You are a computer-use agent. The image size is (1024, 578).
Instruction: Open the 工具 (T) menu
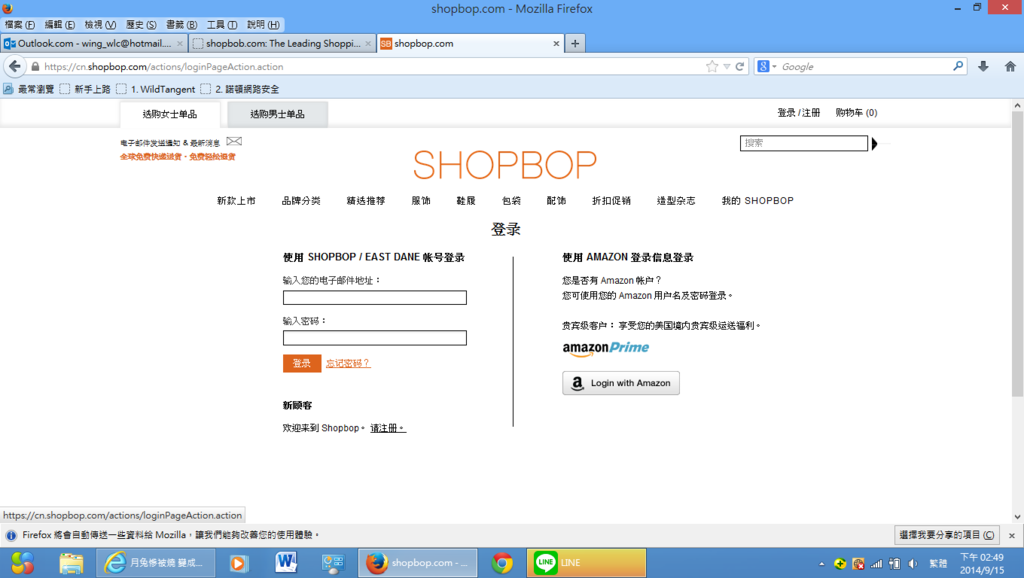point(222,25)
